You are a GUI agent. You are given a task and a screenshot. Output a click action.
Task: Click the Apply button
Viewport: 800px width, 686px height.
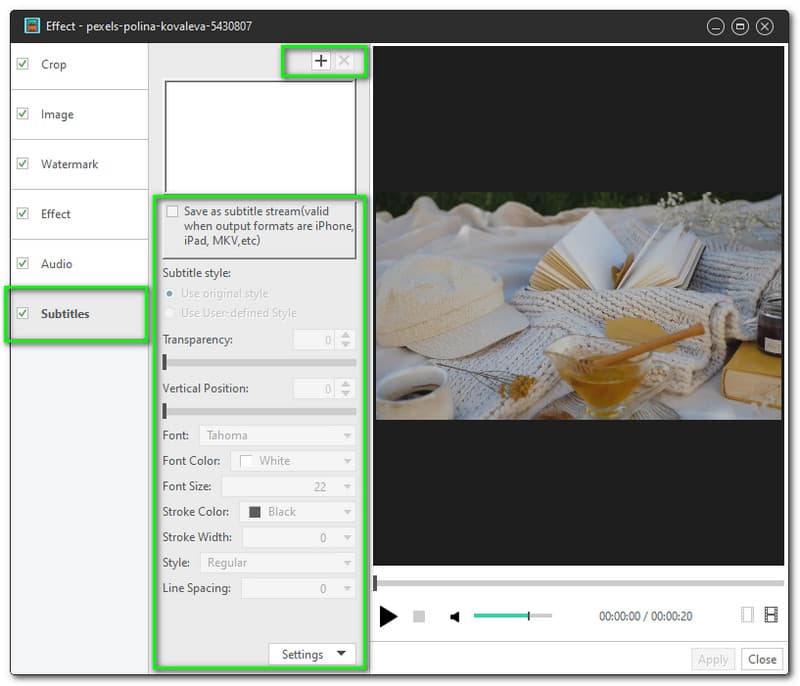[x=713, y=659]
